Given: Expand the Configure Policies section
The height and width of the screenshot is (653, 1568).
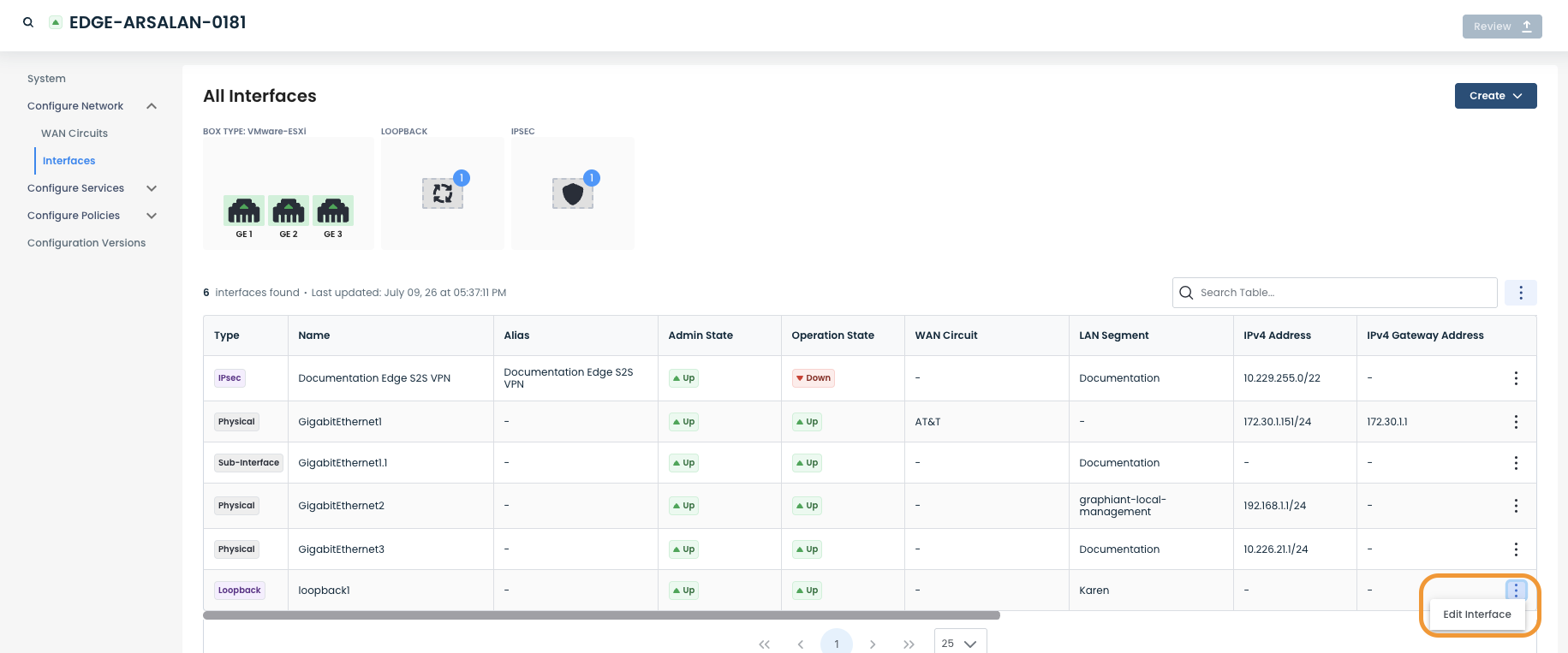Looking at the screenshot, I should (x=152, y=216).
